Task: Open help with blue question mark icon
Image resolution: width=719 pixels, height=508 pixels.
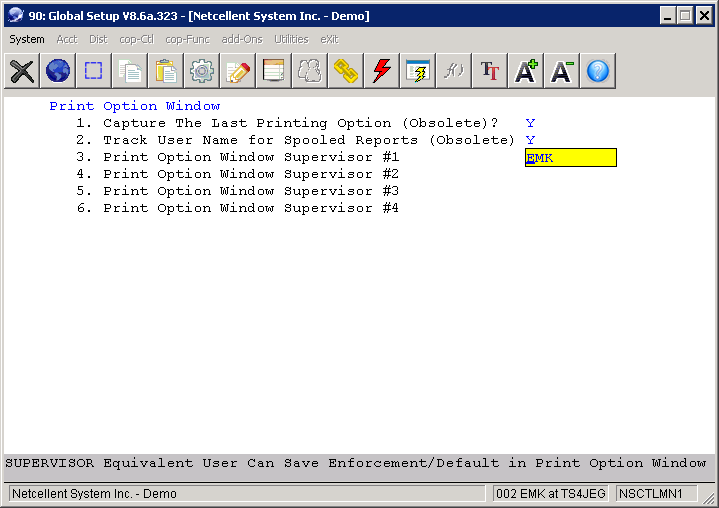Action: 598,71
